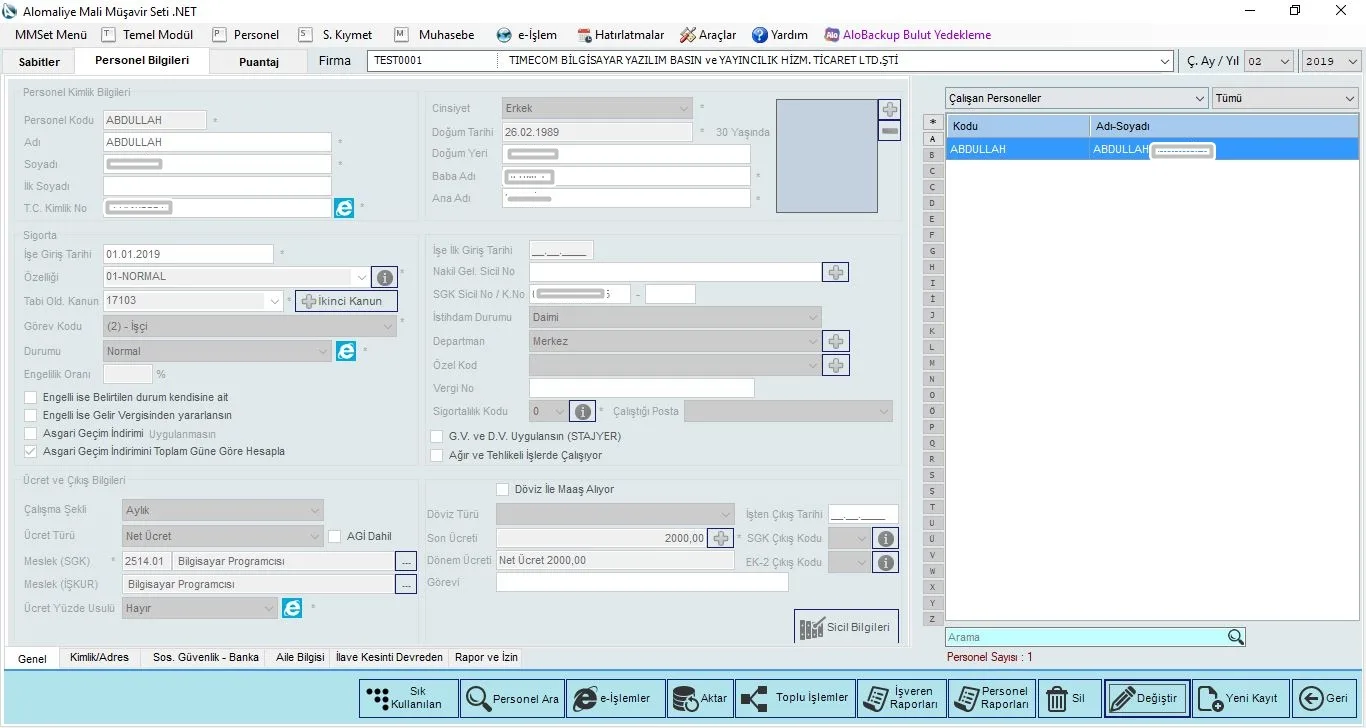Click the add photo plus icon

click(889, 109)
